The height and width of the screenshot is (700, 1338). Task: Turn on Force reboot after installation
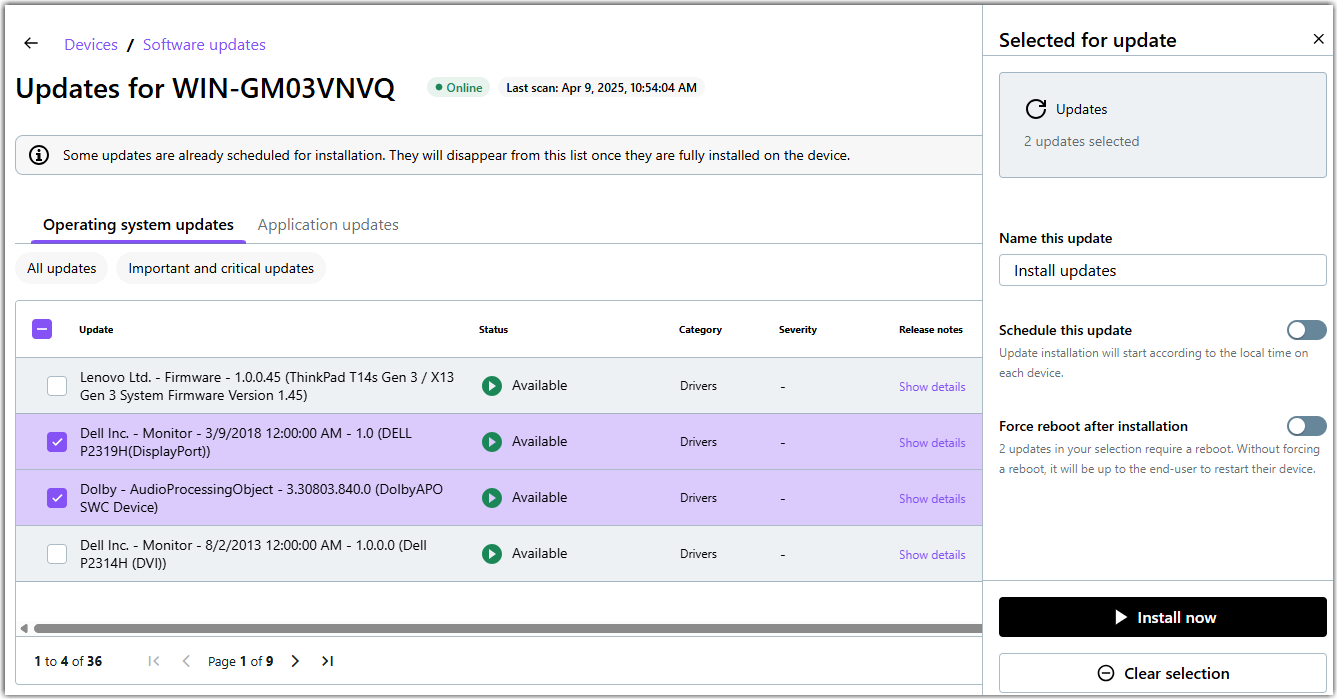pos(1306,426)
